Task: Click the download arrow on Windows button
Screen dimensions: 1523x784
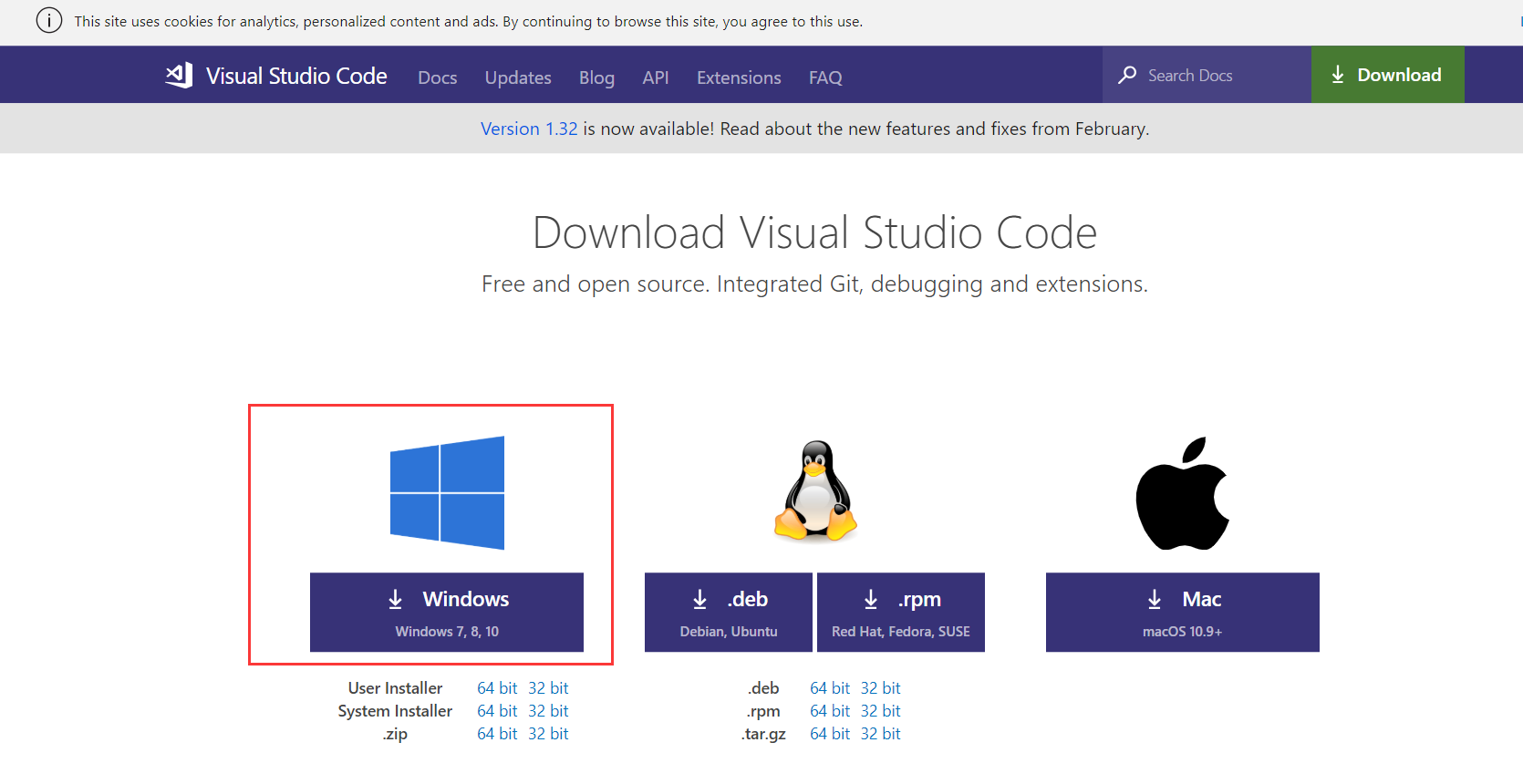Action: coord(395,599)
